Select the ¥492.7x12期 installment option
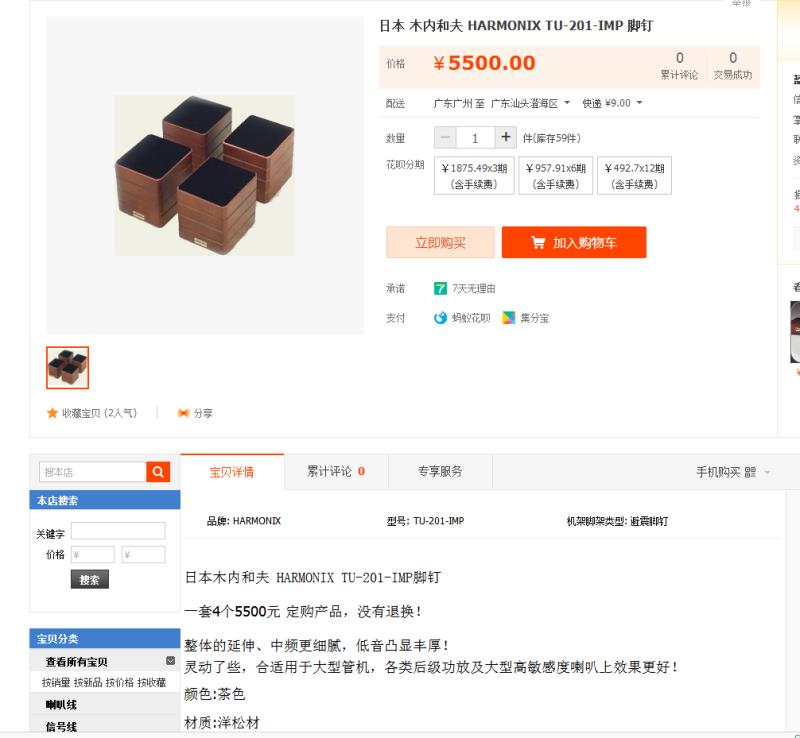The height and width of the screenshot is (738, 800). [x=634, y=176]
